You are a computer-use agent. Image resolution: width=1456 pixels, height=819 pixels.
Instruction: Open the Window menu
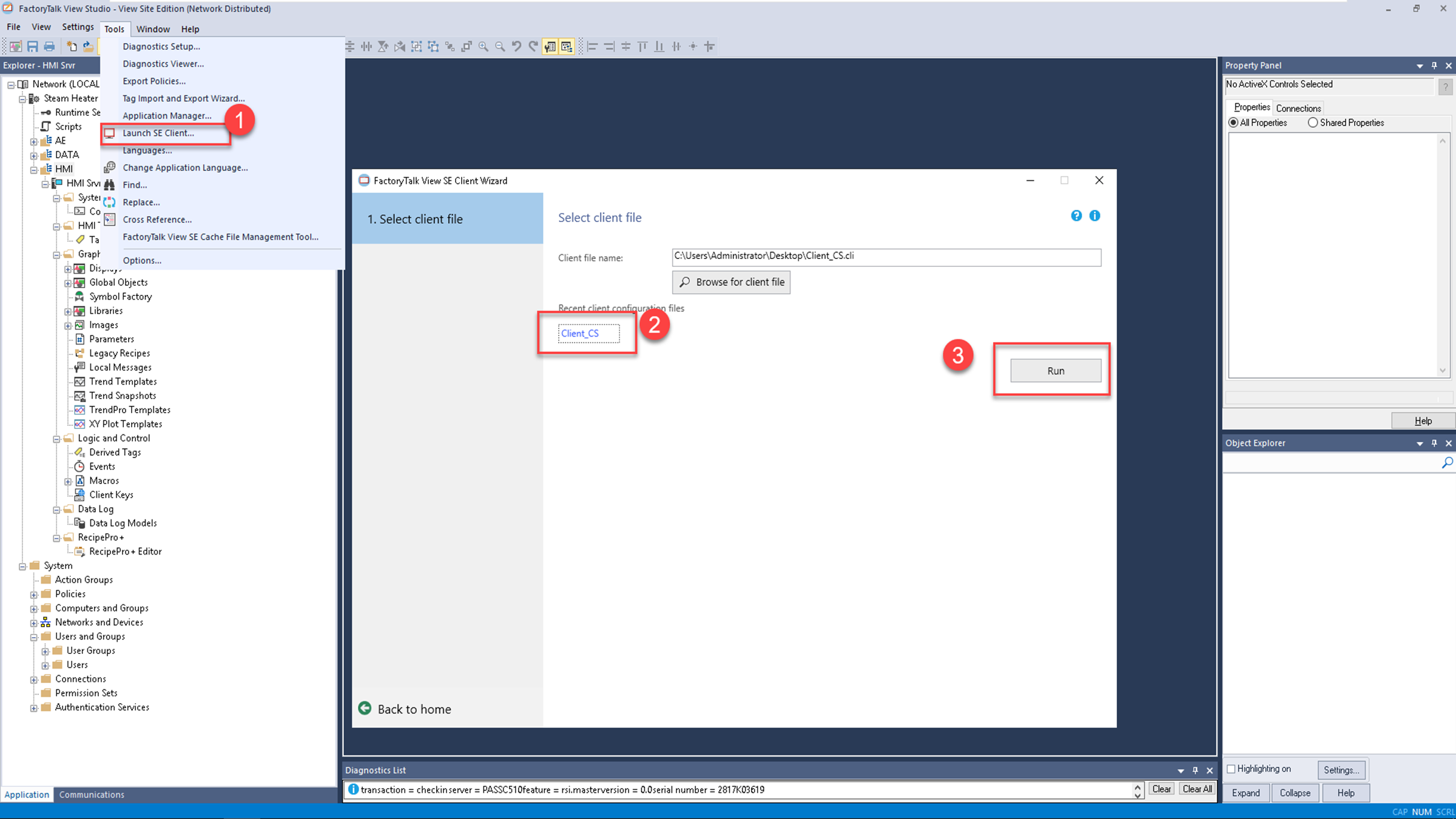[x=153, y=29]
